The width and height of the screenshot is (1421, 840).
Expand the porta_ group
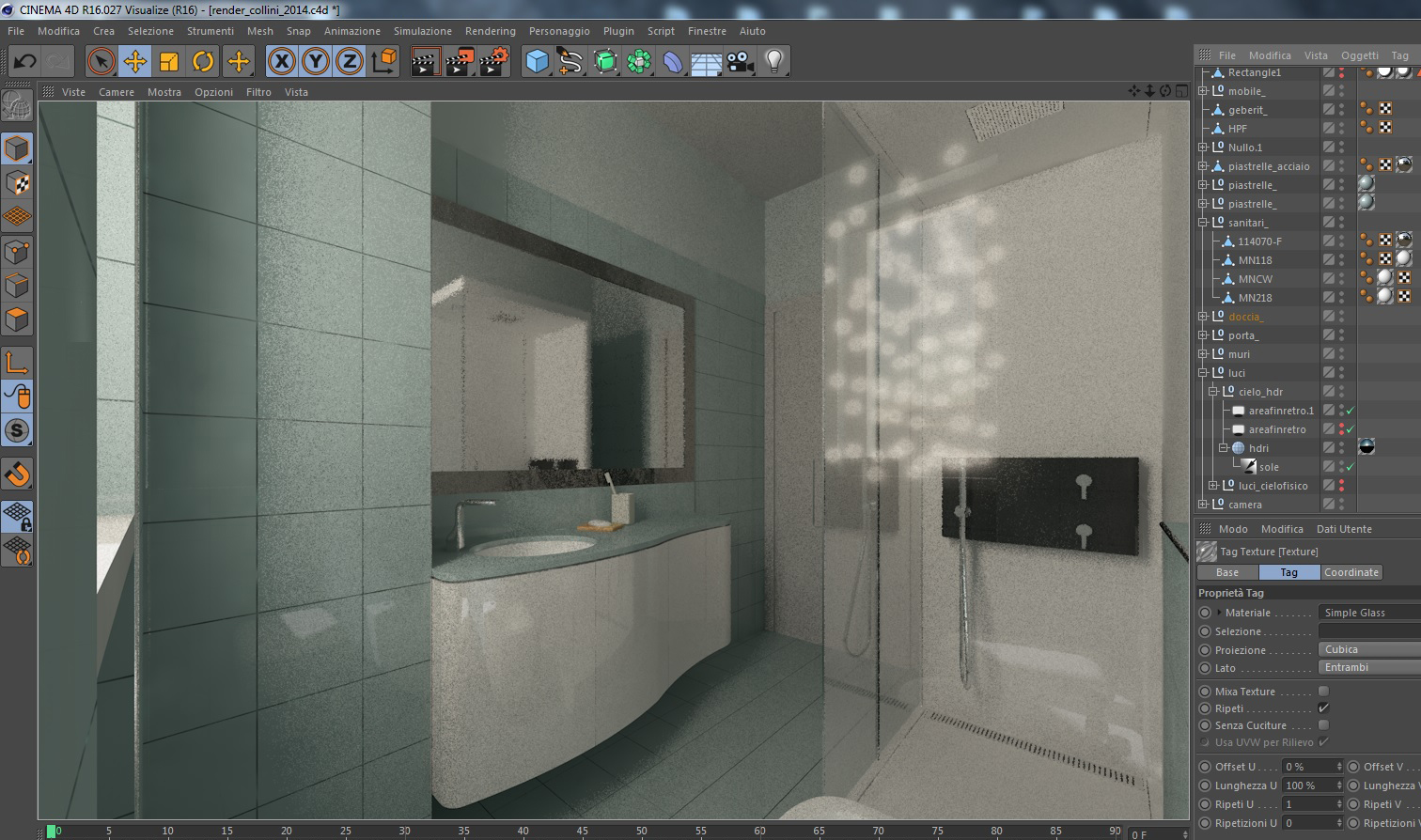[1203, 335]
